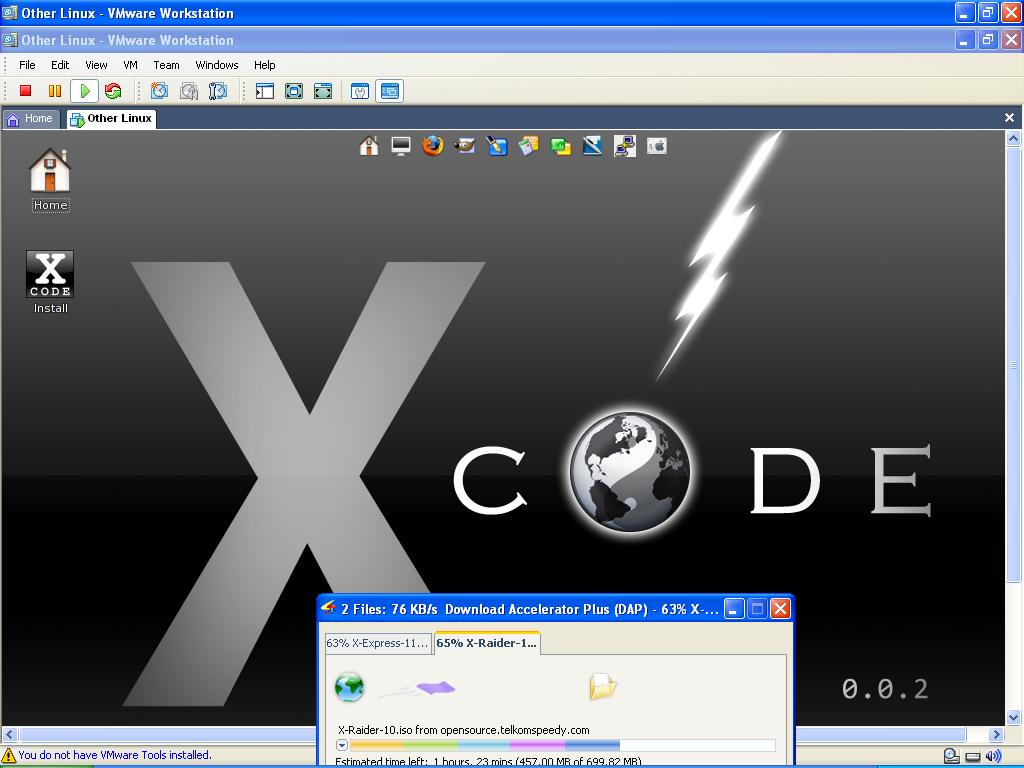This screenshot has height=768, width=1024.
Task: Click the summary view wrench-window icon
Action: pyautogui.click(x=360, y=91)
